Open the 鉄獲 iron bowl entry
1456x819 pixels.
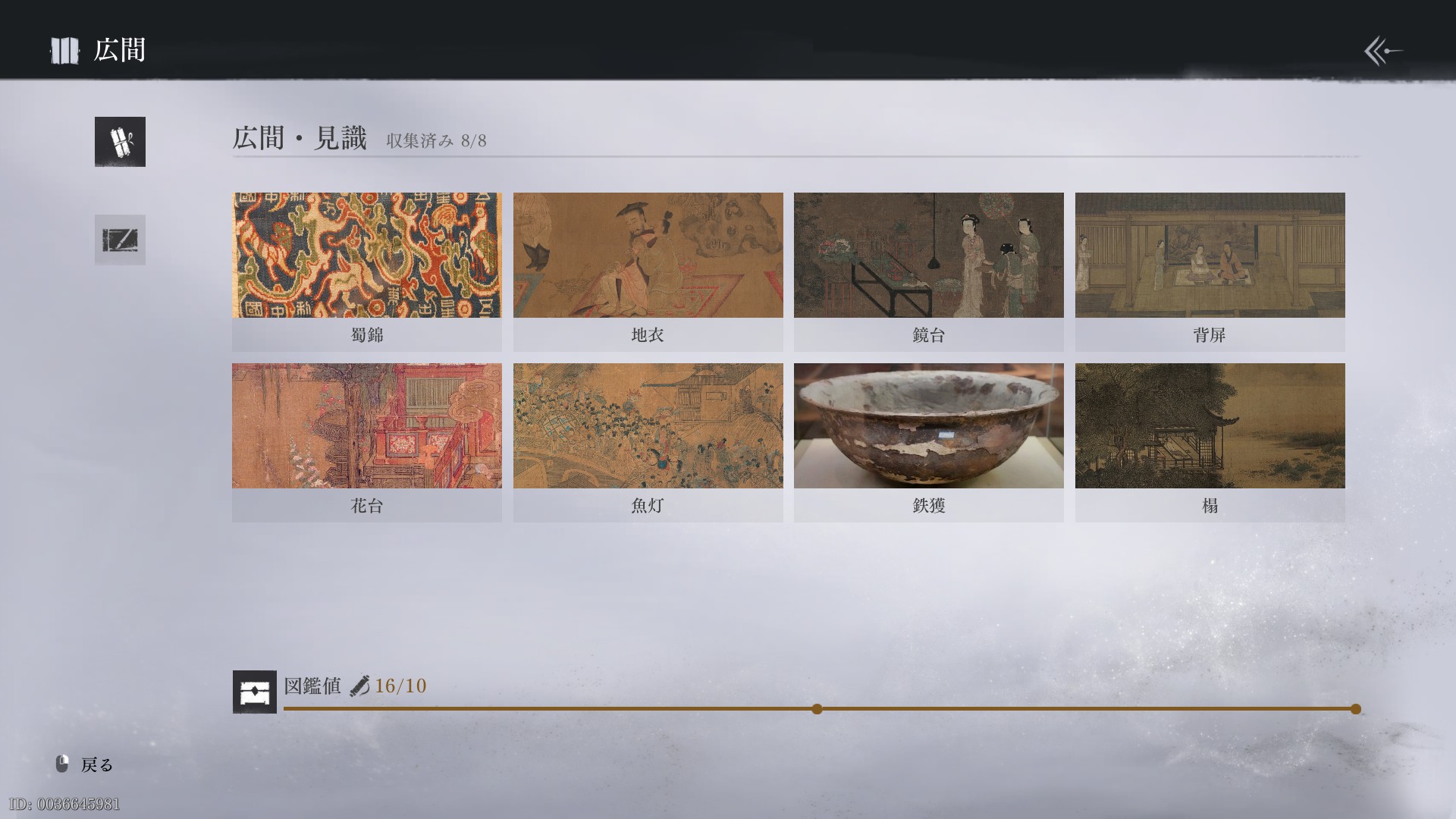[929, 442]
